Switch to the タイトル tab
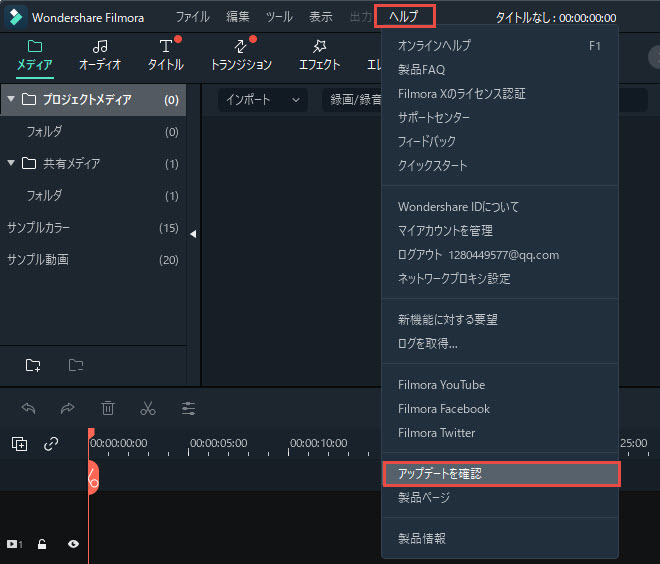This screenshot has width=660, height=564. (166, 56)
